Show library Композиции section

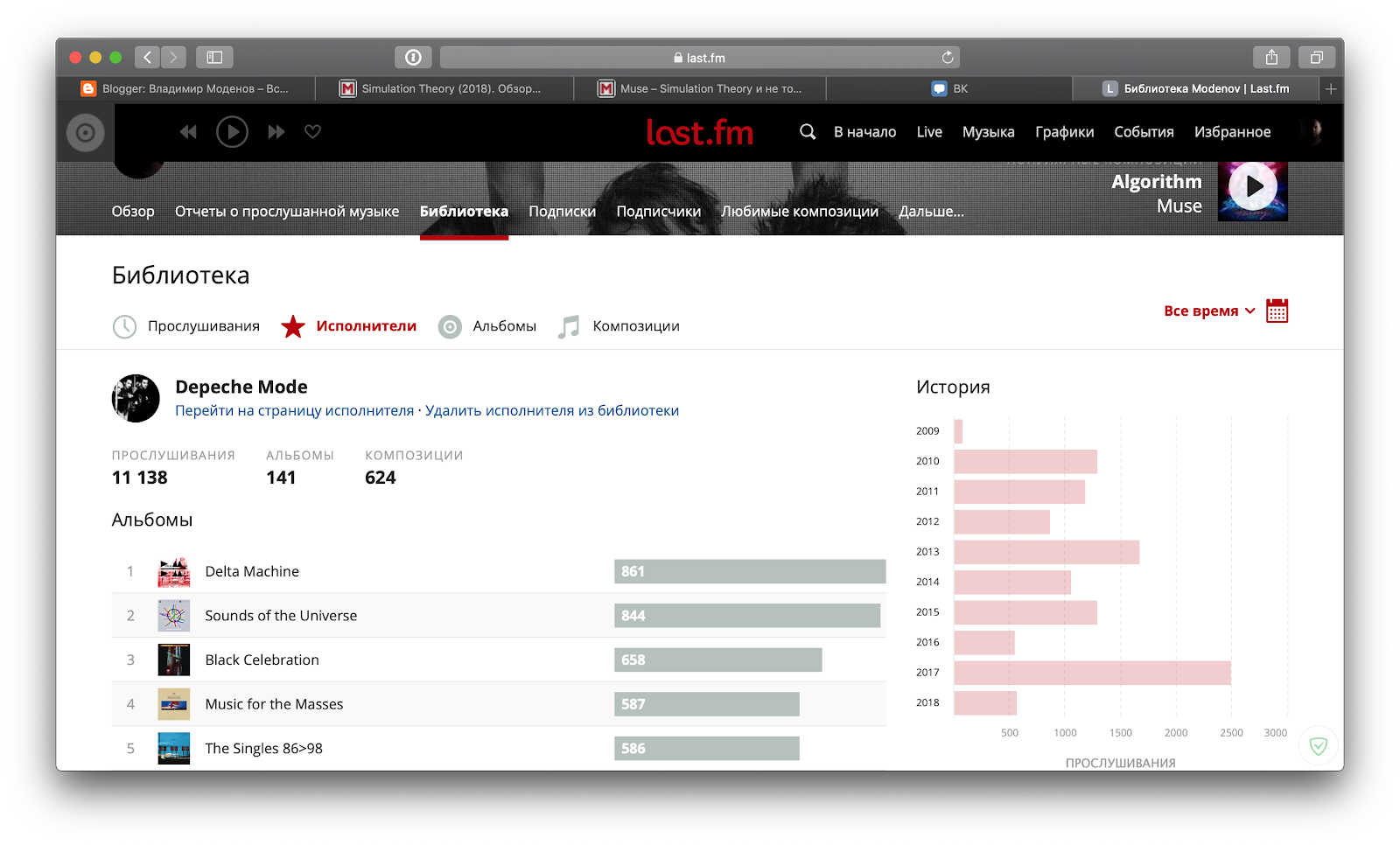click(619, 326)
